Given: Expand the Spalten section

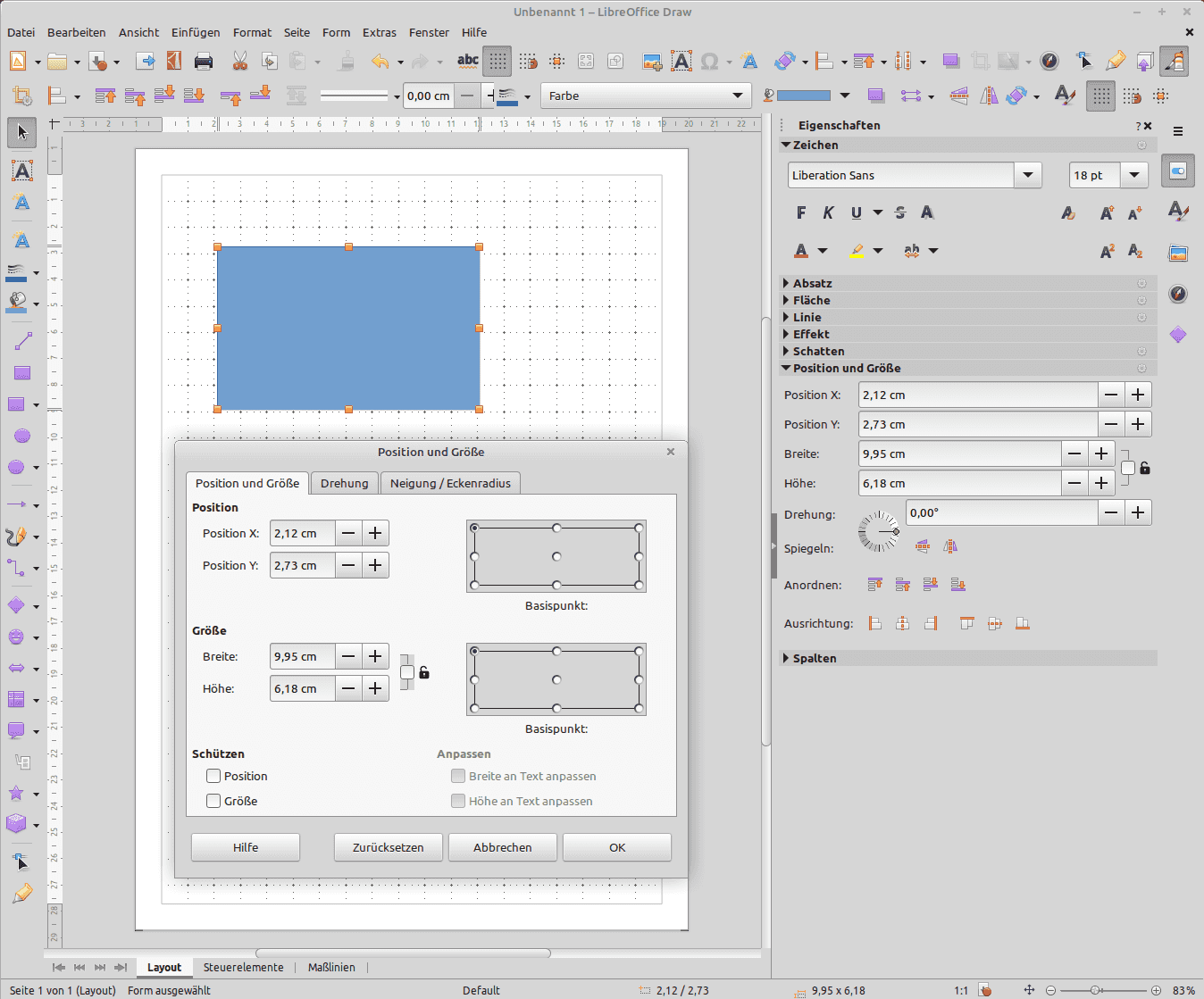Looking at the screenshot, I should (968, 658).
